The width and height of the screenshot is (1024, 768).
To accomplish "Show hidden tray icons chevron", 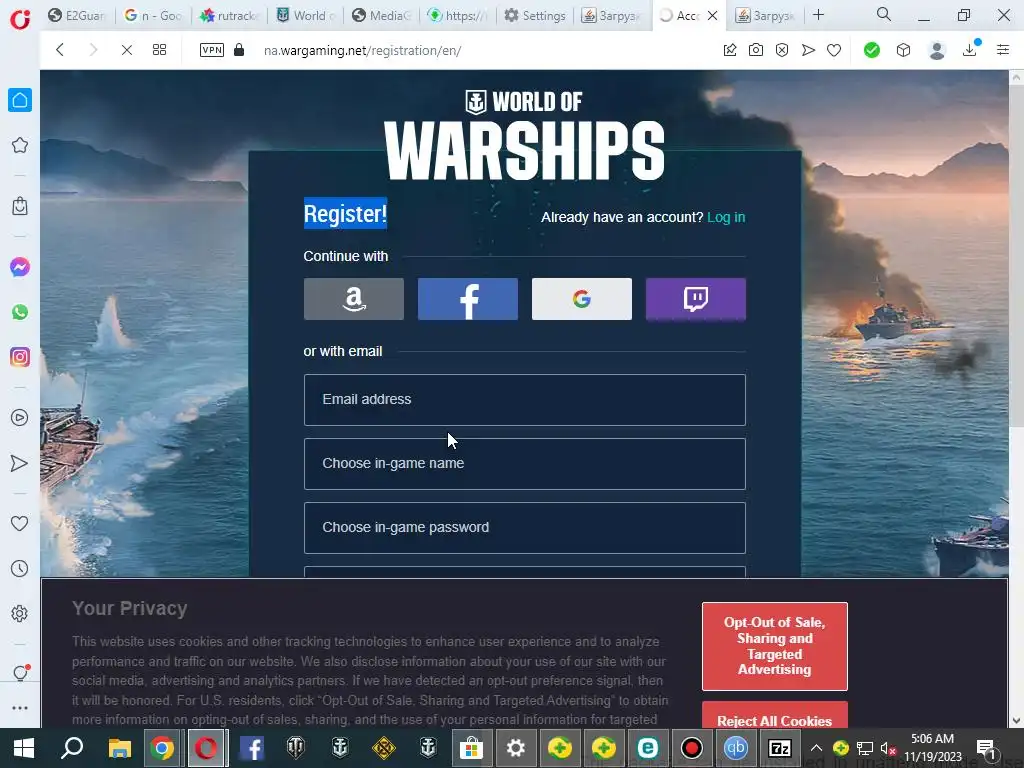I will [816, 748].
